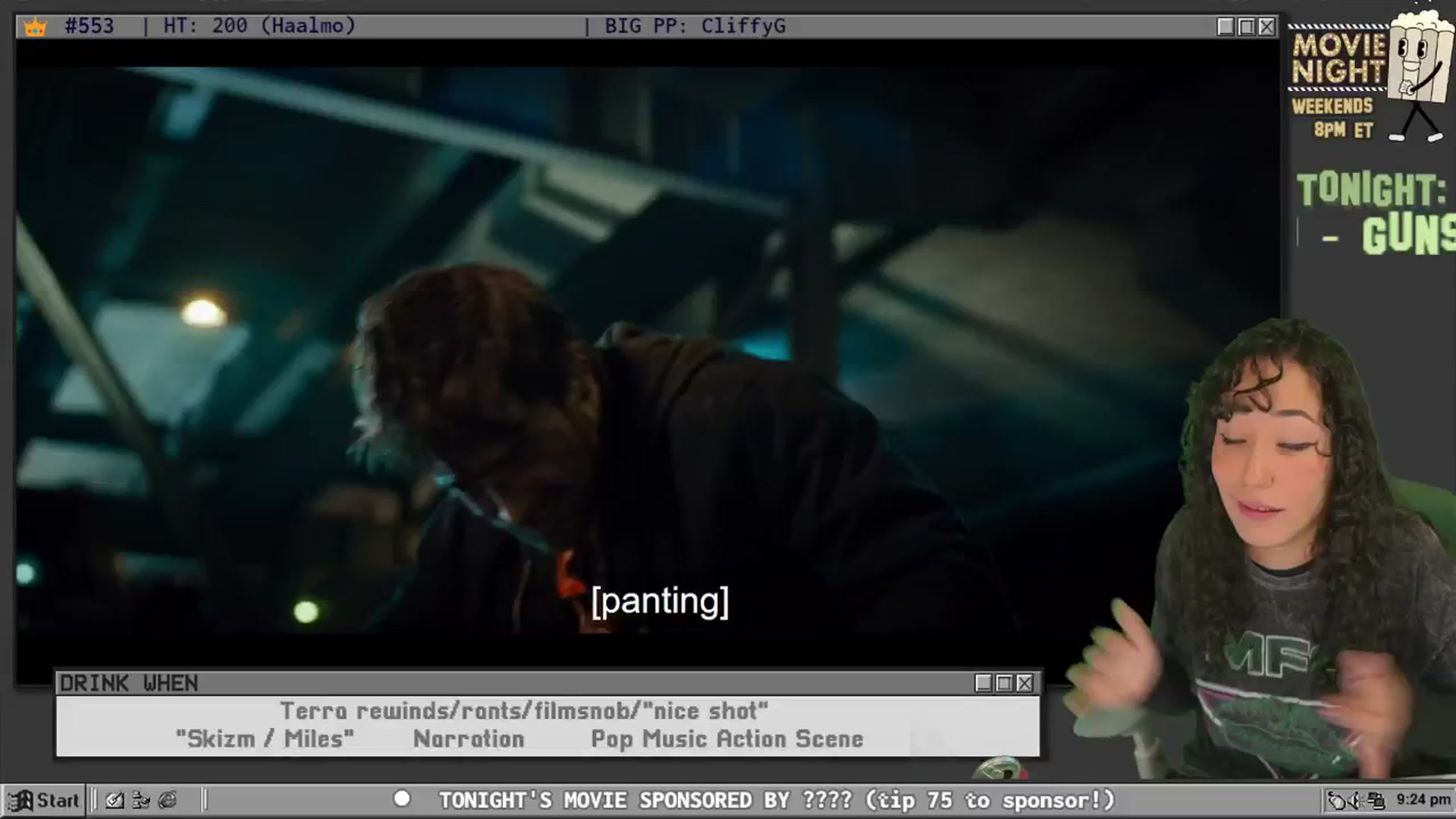
Task: Click the 9:24 pm taskbar clock
Action: click(1423, 799)
